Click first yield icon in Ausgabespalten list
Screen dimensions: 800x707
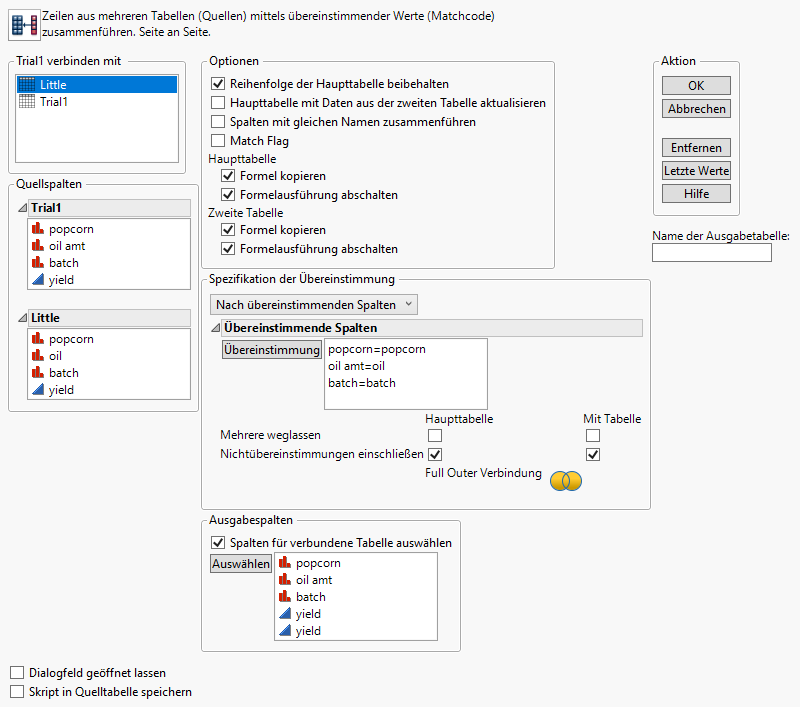(285, 614)
